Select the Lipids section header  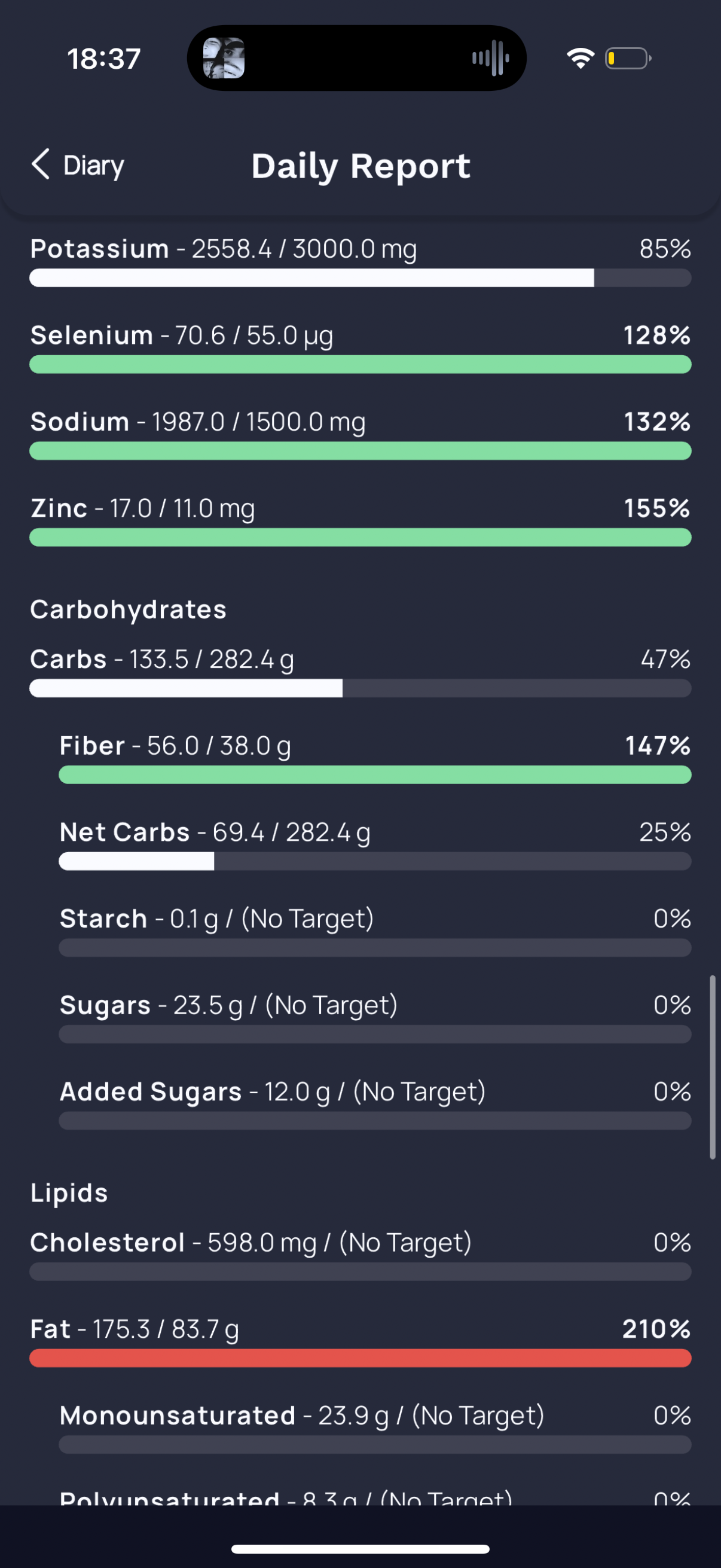coord(69,1192)
